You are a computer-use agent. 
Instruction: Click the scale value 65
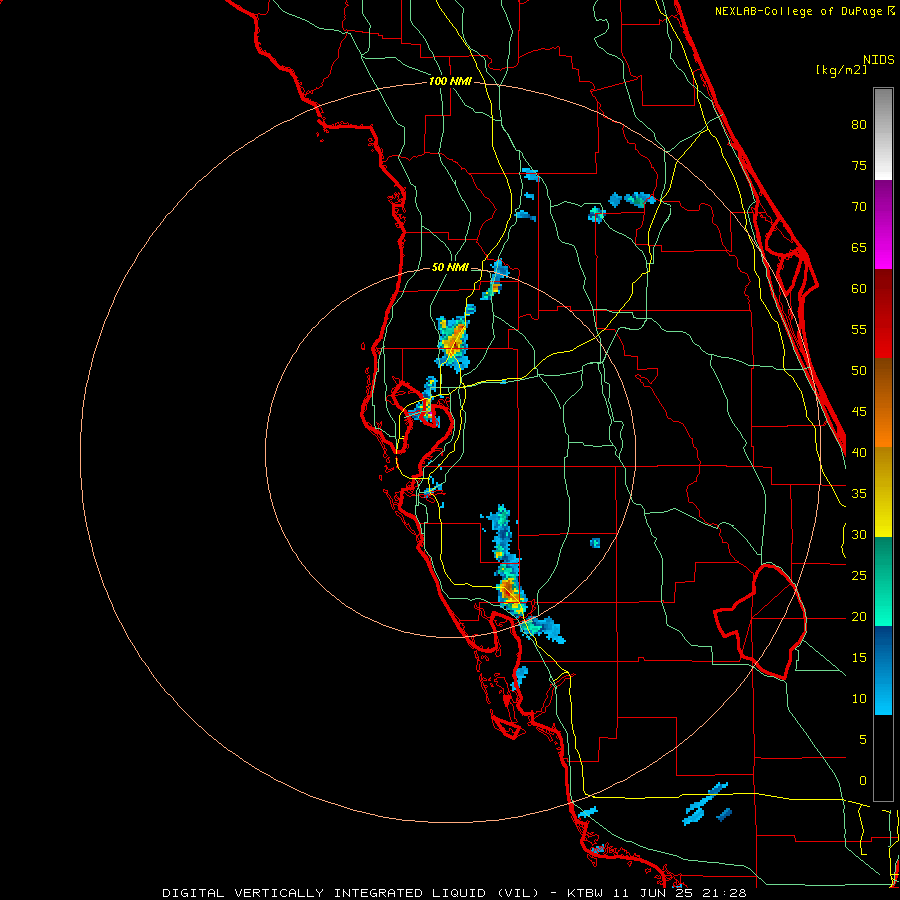(x=859, y=248)
